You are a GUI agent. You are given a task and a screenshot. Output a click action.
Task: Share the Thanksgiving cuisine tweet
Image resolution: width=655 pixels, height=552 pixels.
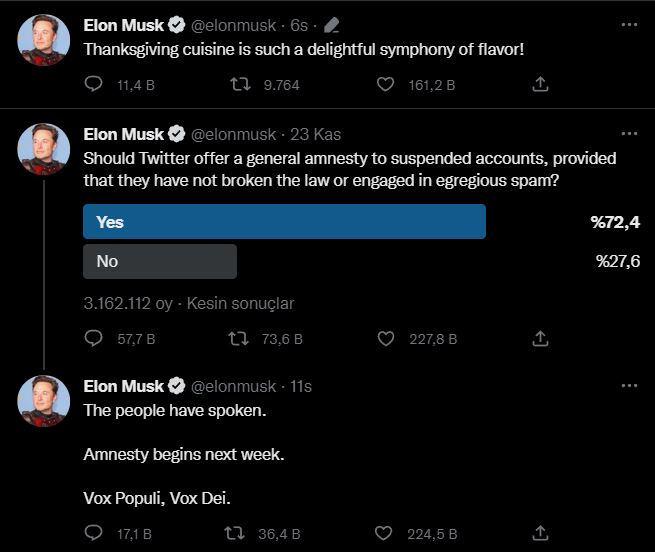(540, 85)
